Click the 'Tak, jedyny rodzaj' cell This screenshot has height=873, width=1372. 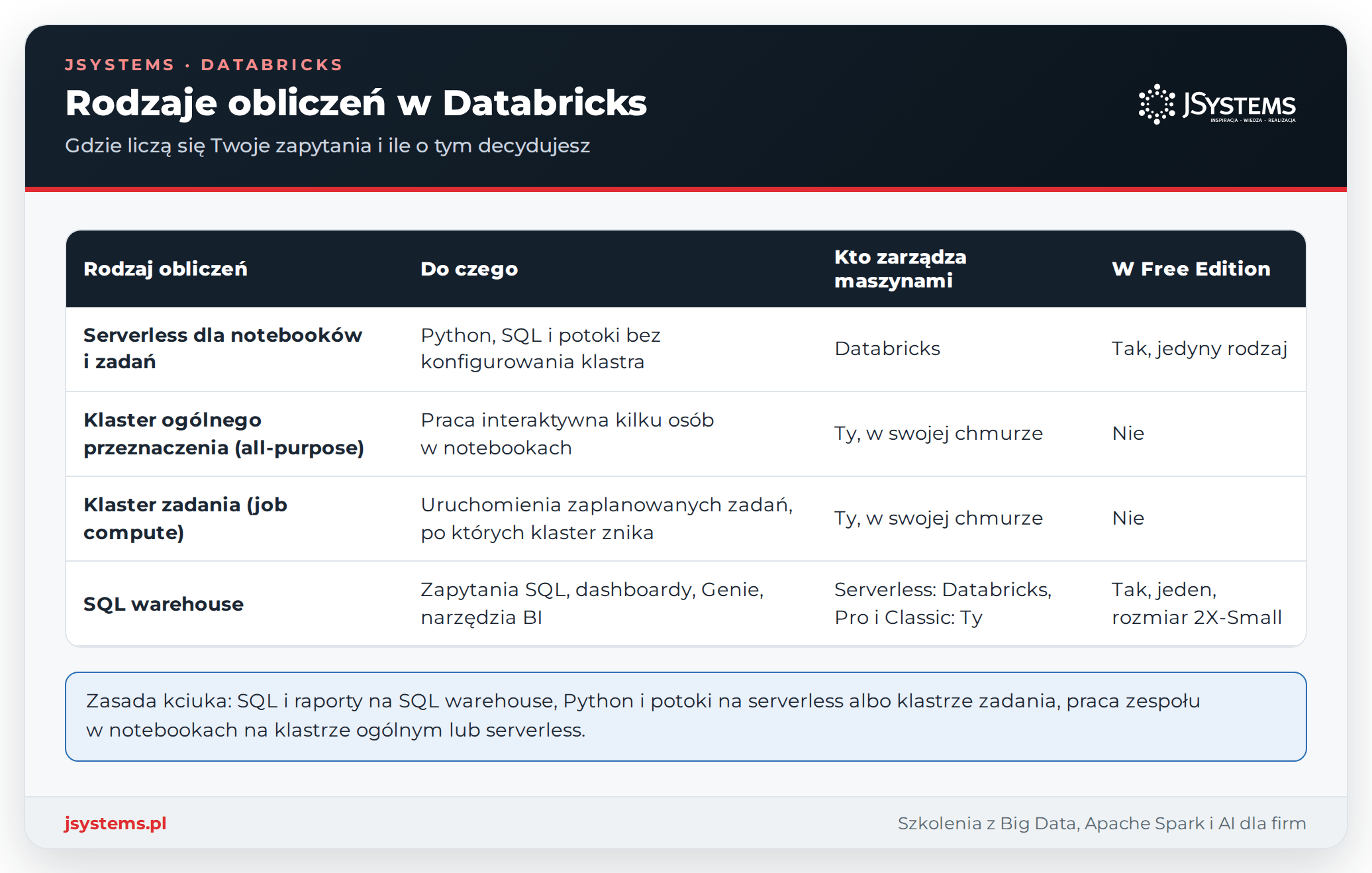[x=1199, y=348]
